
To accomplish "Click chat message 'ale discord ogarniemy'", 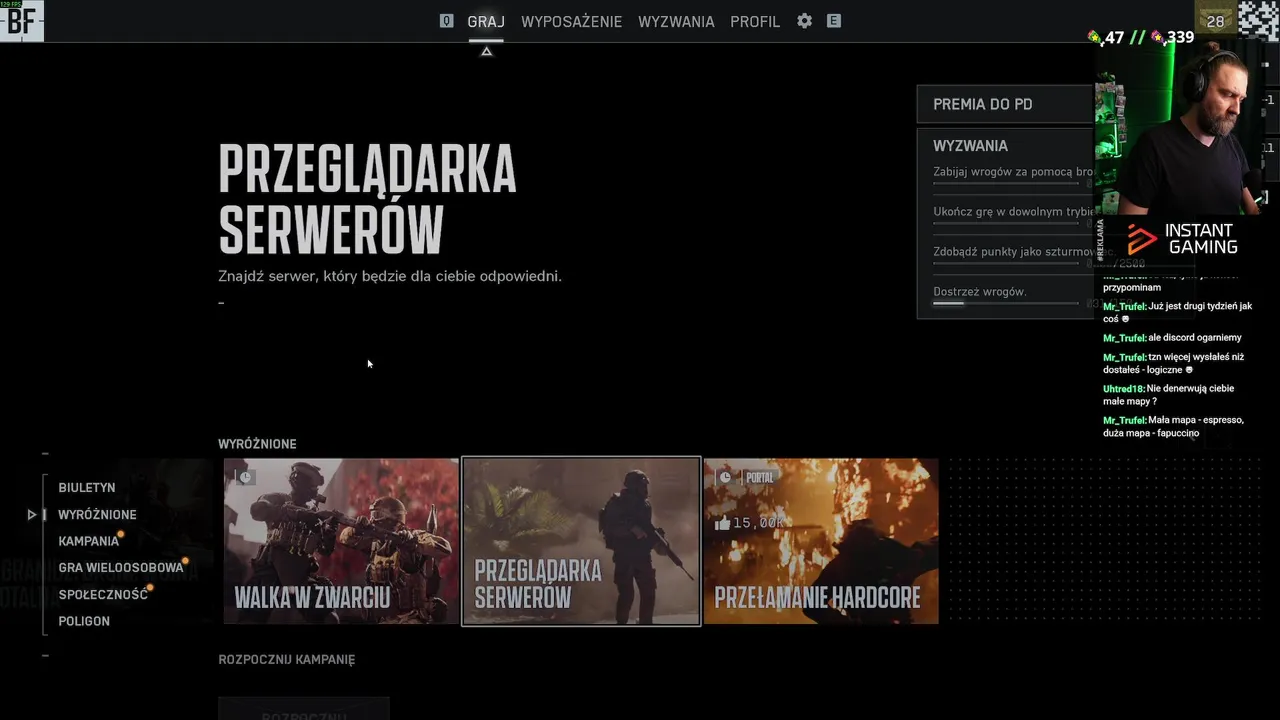I will pyautogui.click(x=1172, y=338).
